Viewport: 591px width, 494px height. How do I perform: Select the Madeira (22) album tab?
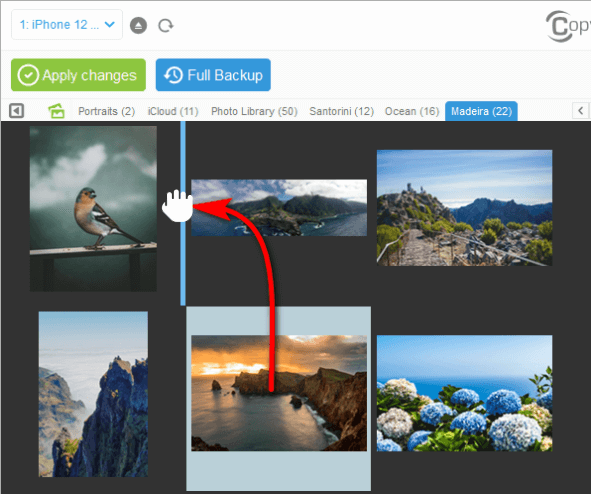(x=481, y=111)
